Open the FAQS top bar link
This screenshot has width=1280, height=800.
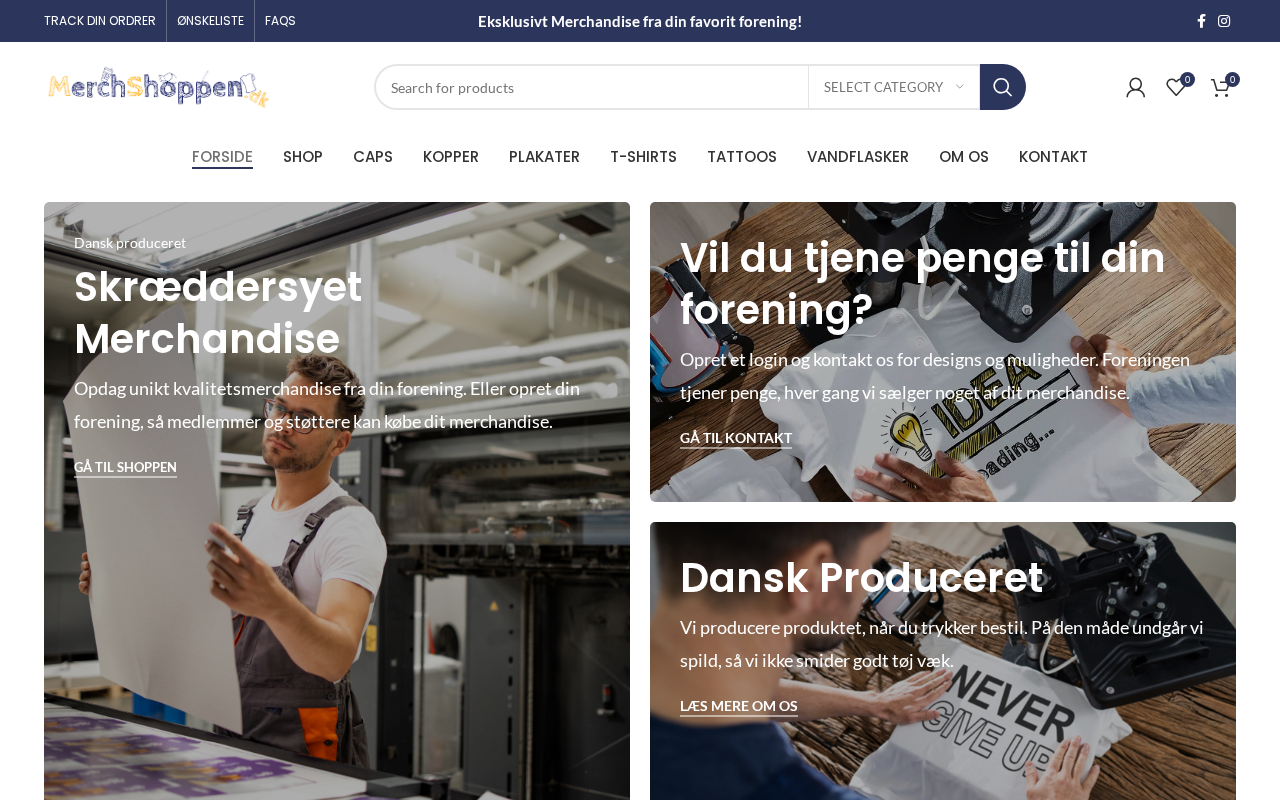click(x=280, y=21)
